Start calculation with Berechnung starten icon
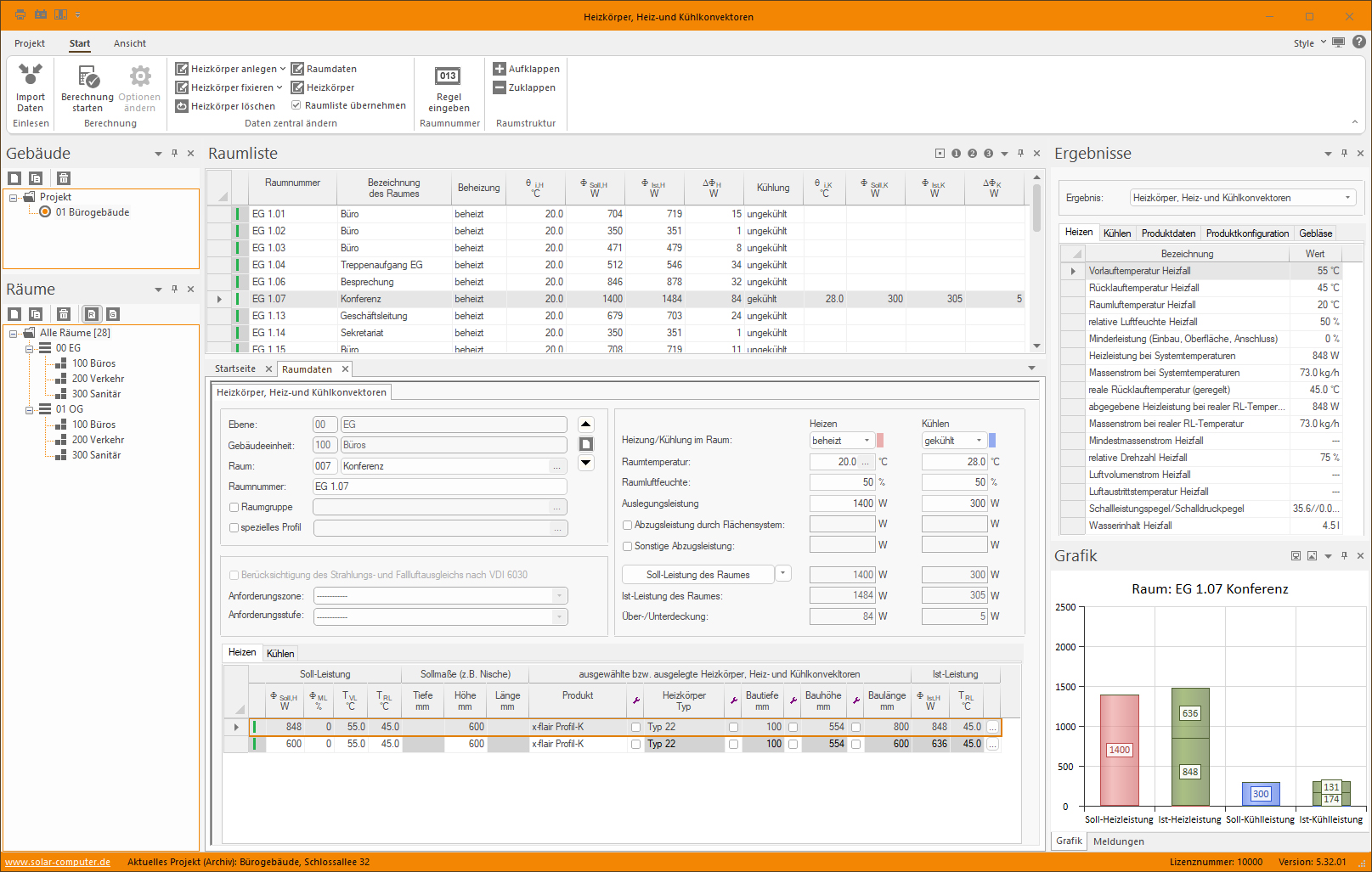1372x872 pixels. 88,77
